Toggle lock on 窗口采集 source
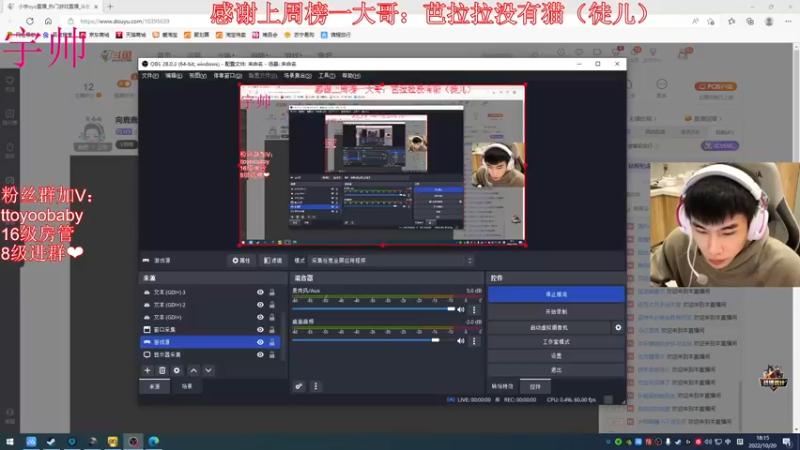Image resolution: width=800 pixels, height=450 pixels. pyautogui.click(x=272, y=330)
